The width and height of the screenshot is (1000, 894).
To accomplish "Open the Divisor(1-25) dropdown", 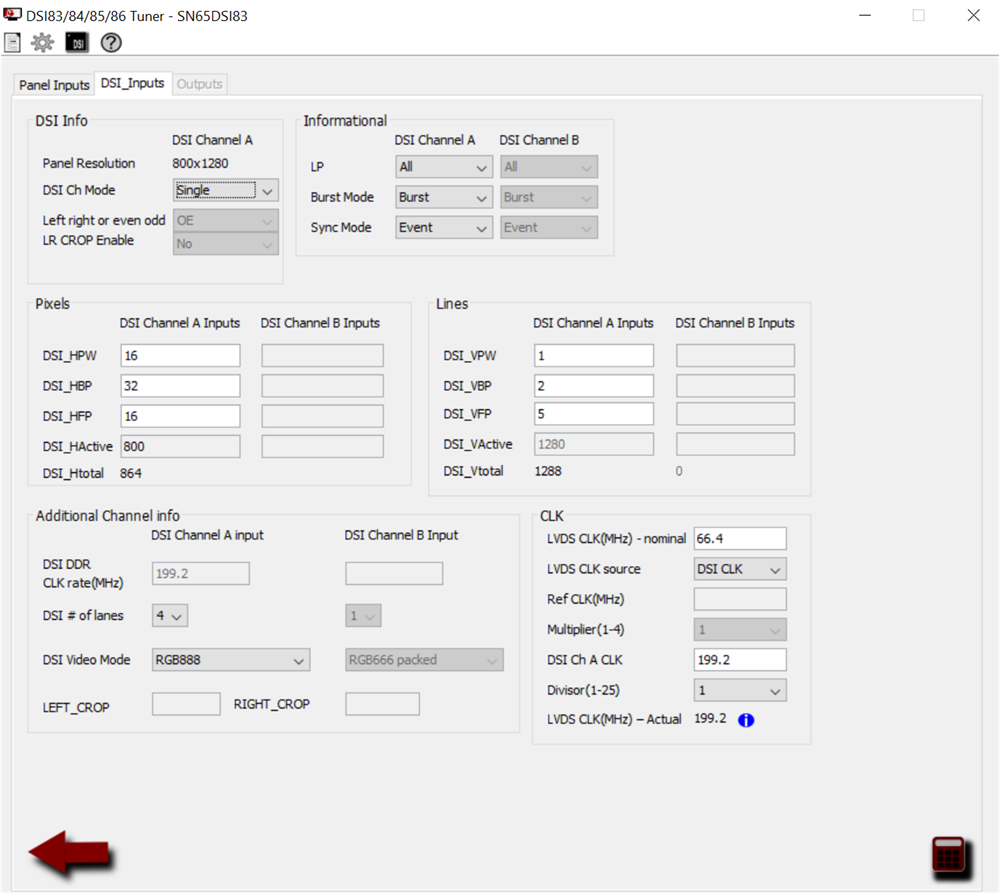I will [x=739, y=689].
